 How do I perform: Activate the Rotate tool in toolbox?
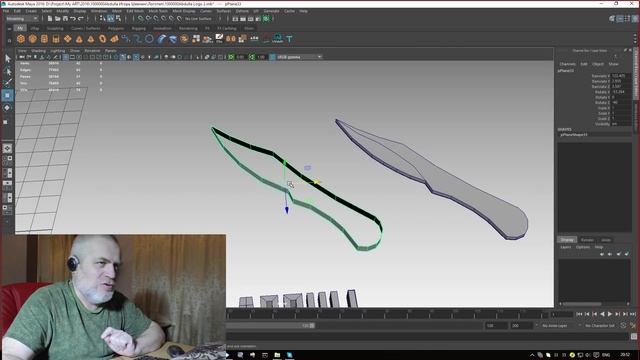(7, 108)
